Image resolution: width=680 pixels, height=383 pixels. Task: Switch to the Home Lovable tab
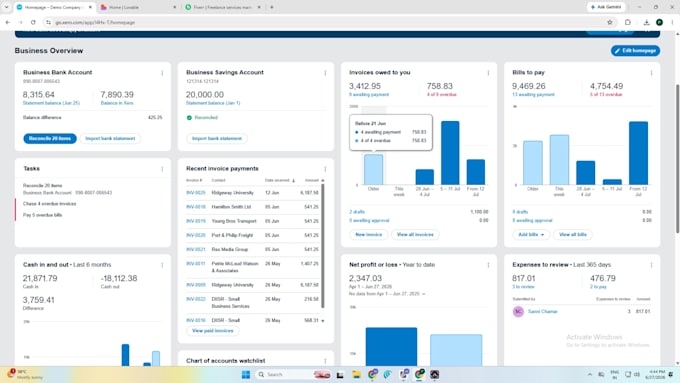coord(136,7)
